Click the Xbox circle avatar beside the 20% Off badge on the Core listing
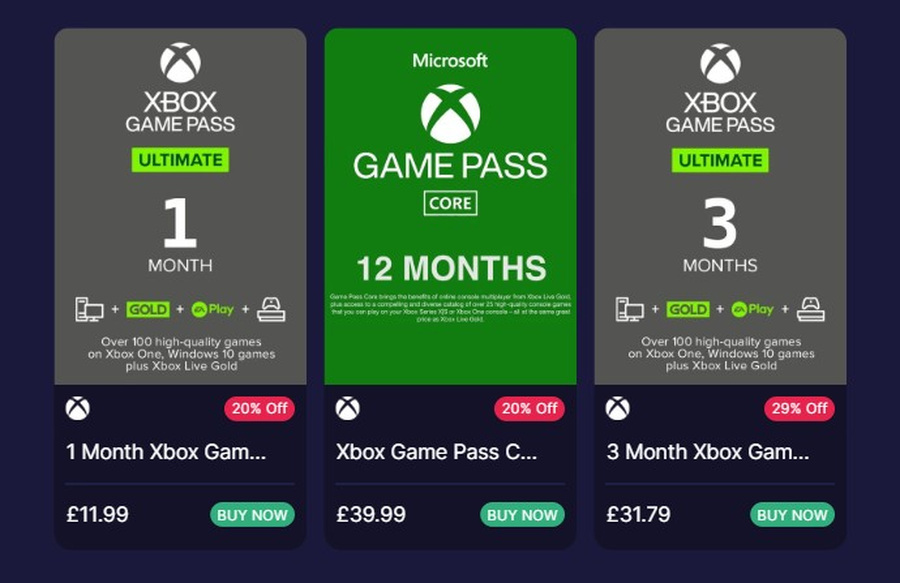The width and height of the screenshot is (900, 583). click(349, 409)
